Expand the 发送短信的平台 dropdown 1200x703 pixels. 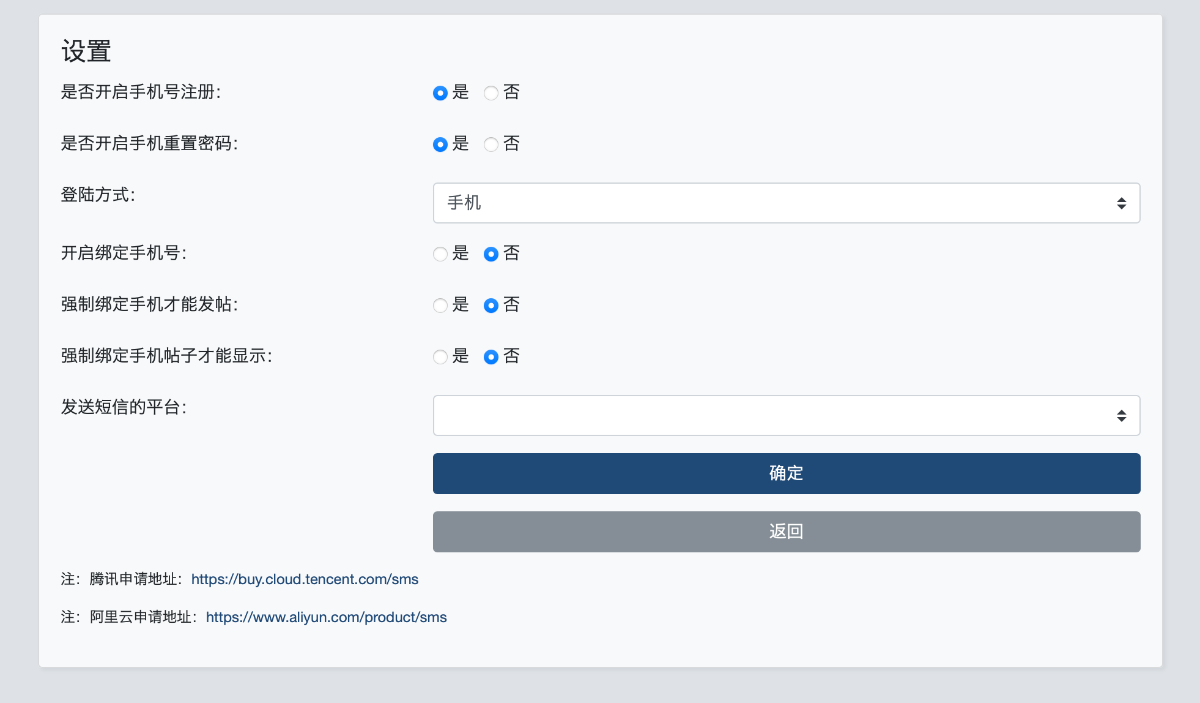pyautogui.click(x=786, y=415)
